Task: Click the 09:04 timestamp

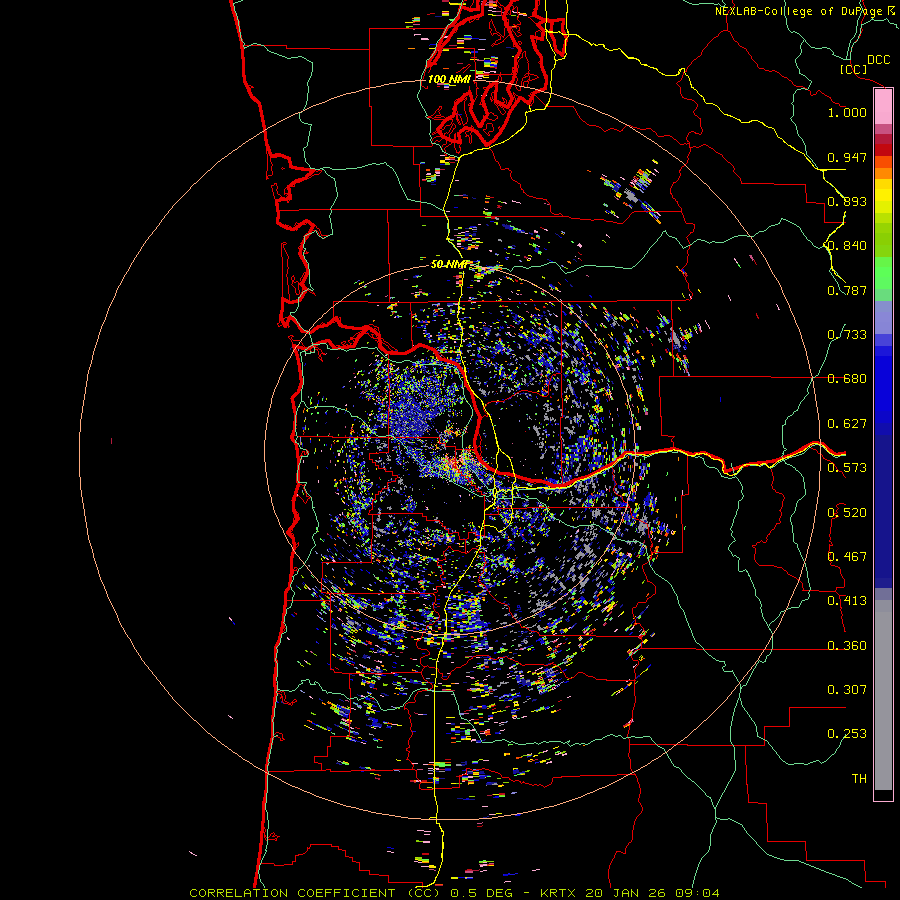Action: [697, 893]
